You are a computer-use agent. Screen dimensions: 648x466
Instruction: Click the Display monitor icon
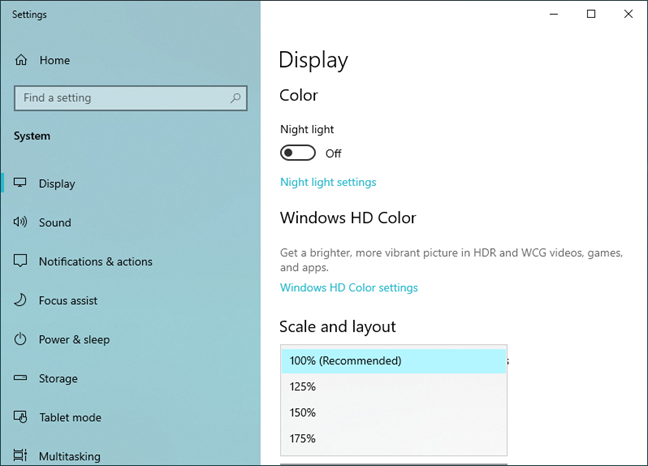[x=20, y=183]
